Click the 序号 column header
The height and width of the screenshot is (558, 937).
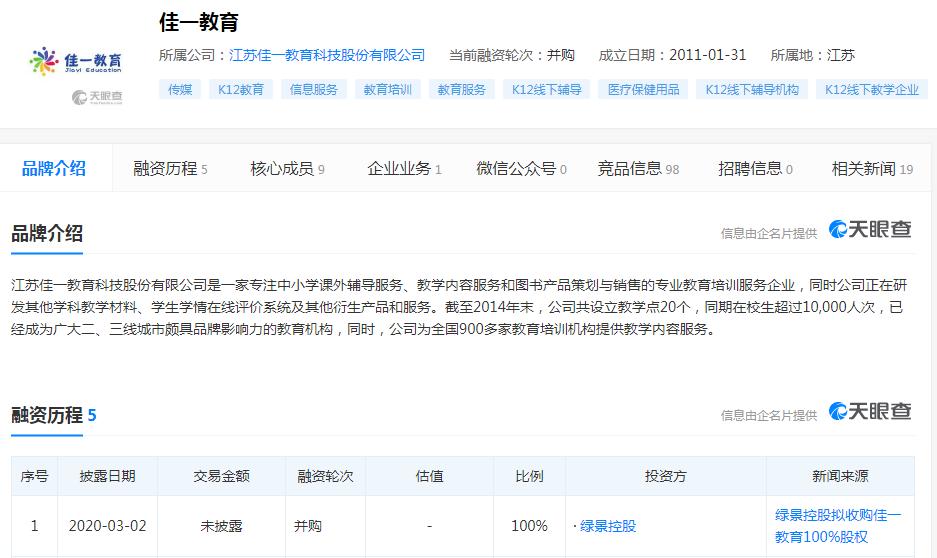tap(34, 476)
